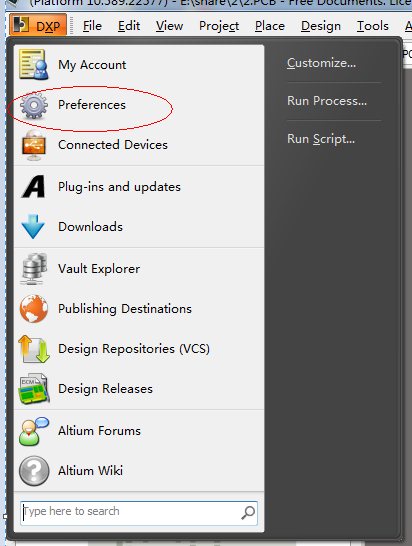Open the Connected Devices USB icon
The image size is (412, 546).
[x=33, y=145]
